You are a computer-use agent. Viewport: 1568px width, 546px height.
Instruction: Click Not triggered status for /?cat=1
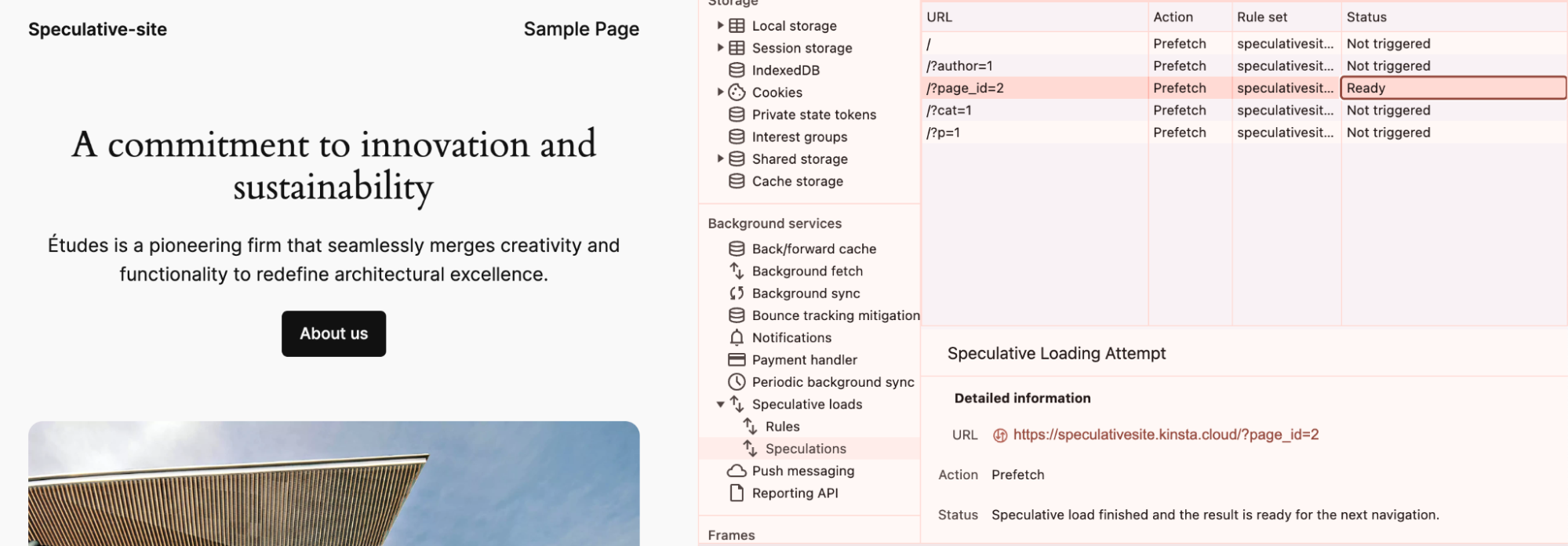[x=1388, y=111]
